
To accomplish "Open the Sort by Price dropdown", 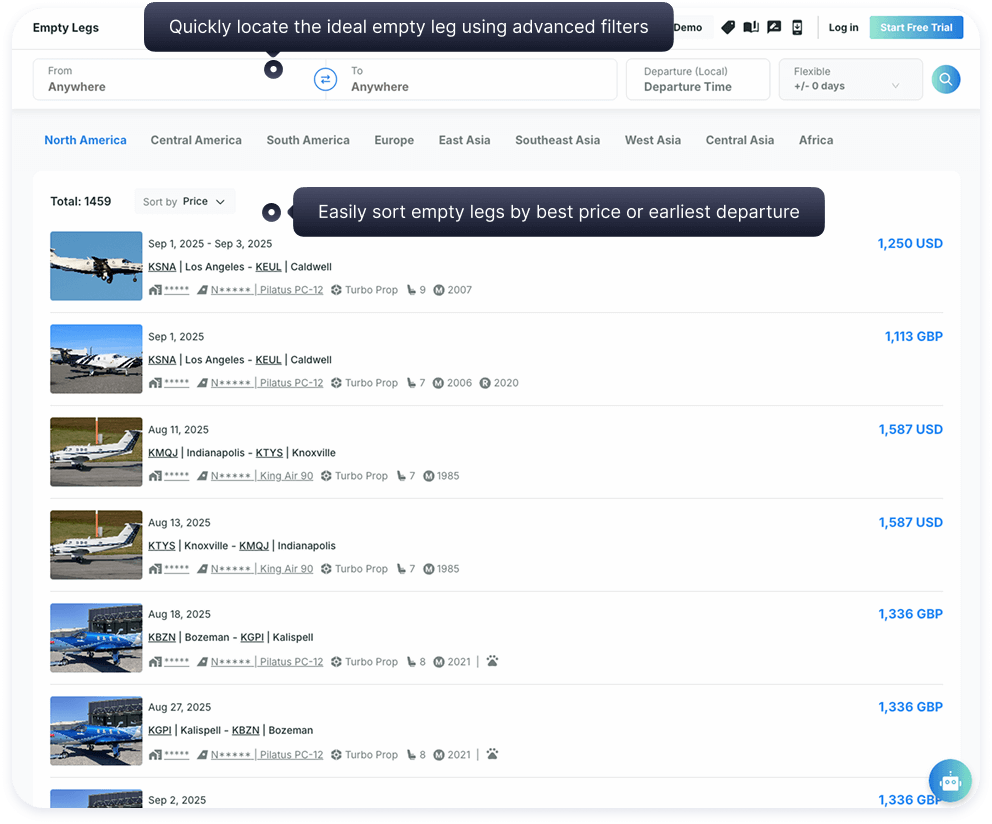I will coord(184,200).
